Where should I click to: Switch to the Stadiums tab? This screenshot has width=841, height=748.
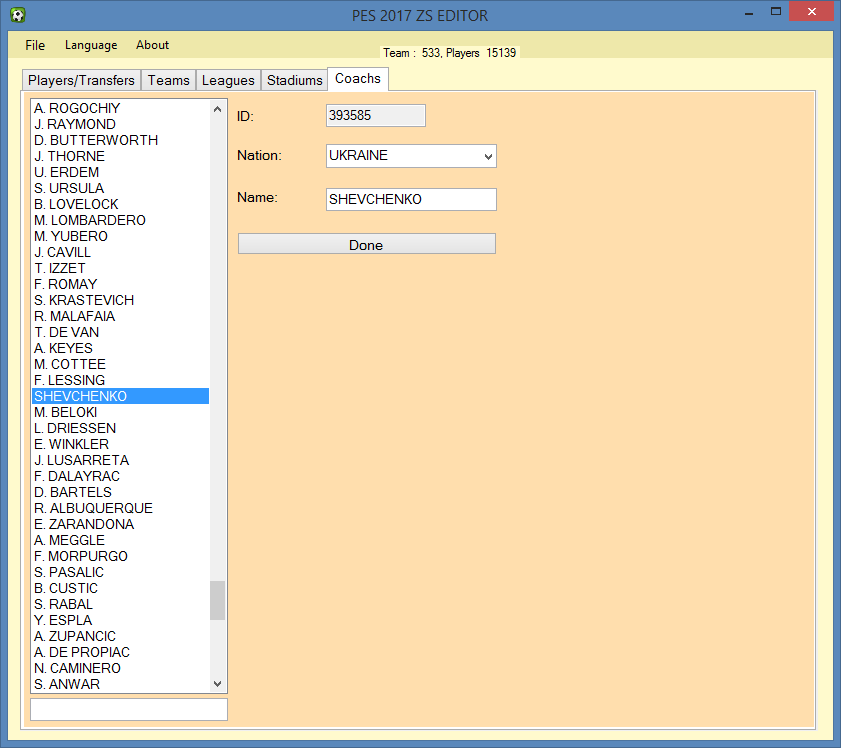tap(294, 80)
